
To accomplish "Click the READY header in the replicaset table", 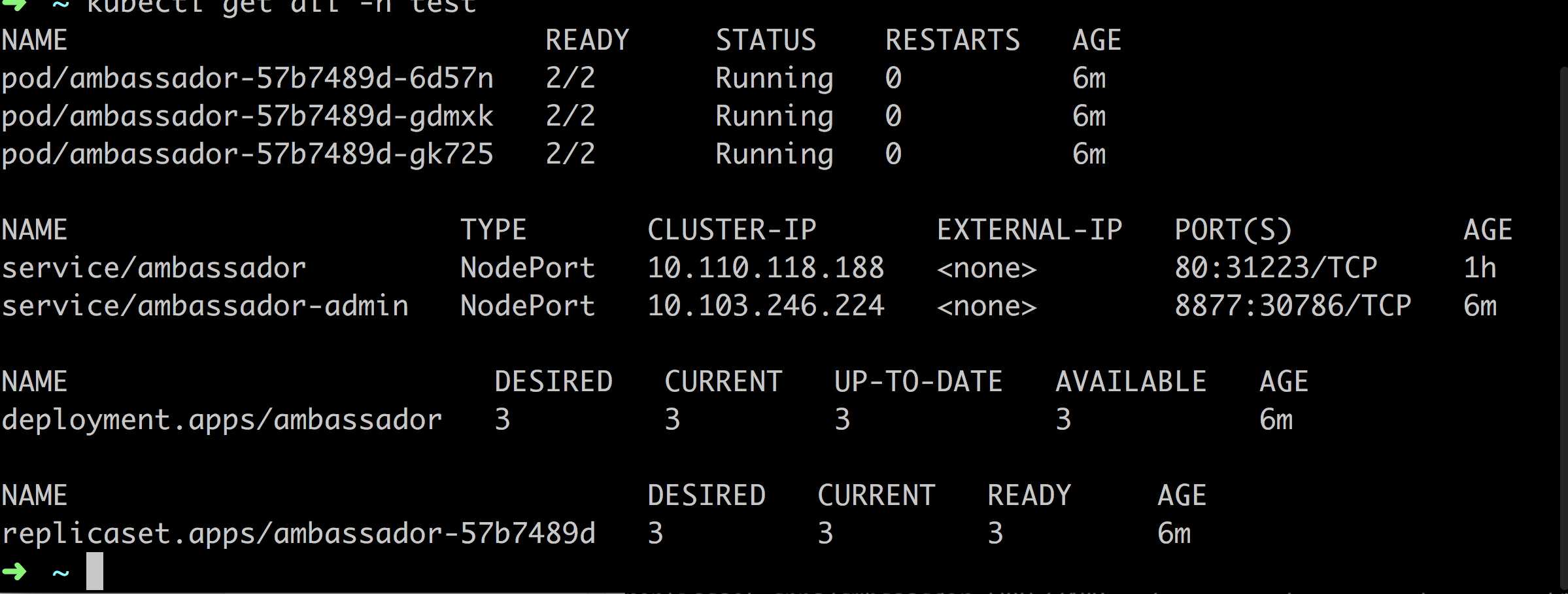I will point(1029,496).
